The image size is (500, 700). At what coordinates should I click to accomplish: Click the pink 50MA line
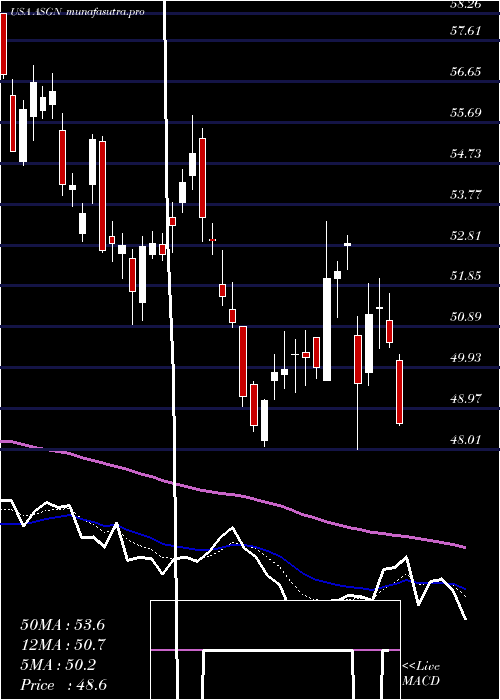click(x=232, y=495)
